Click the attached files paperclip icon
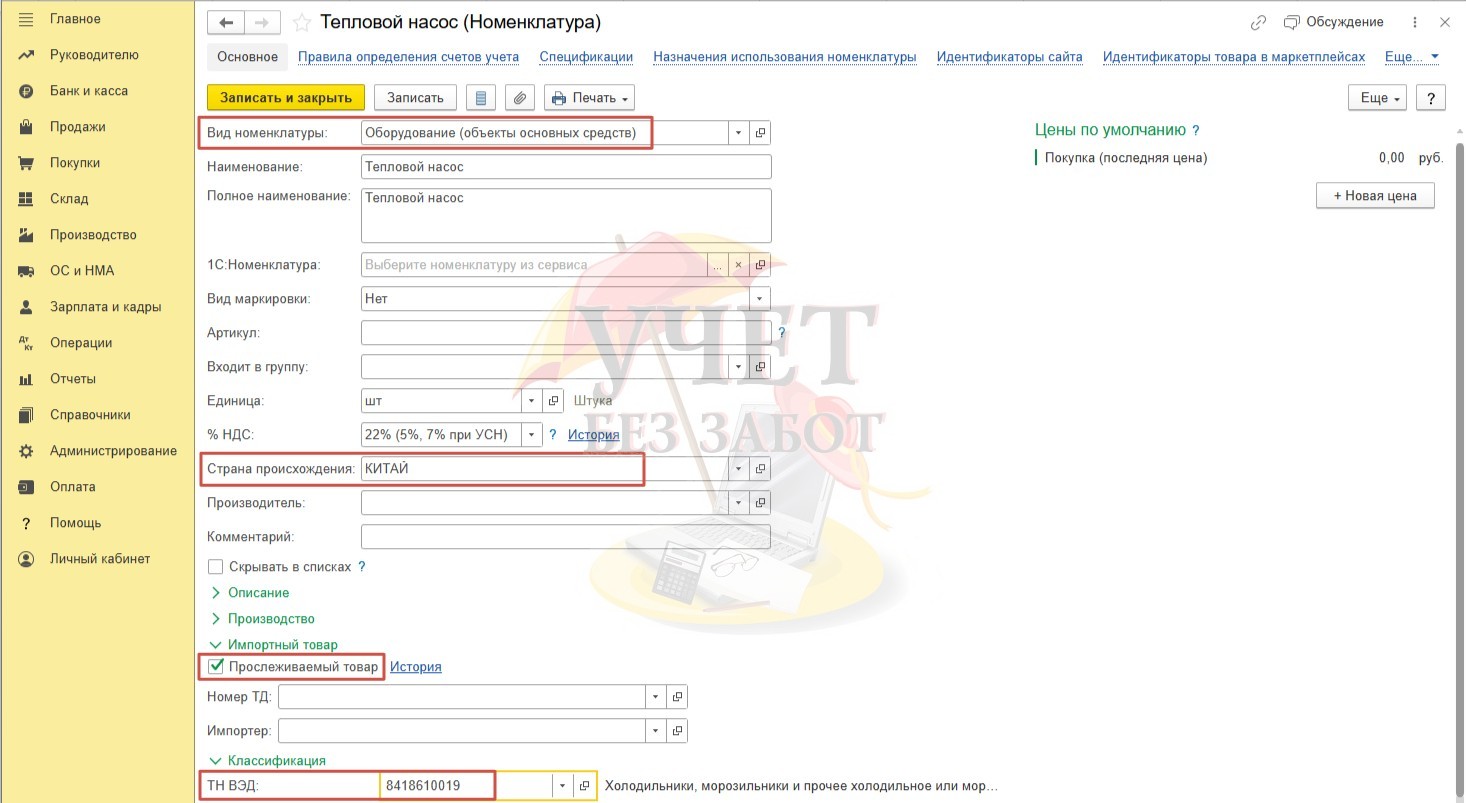 point(519,98)
